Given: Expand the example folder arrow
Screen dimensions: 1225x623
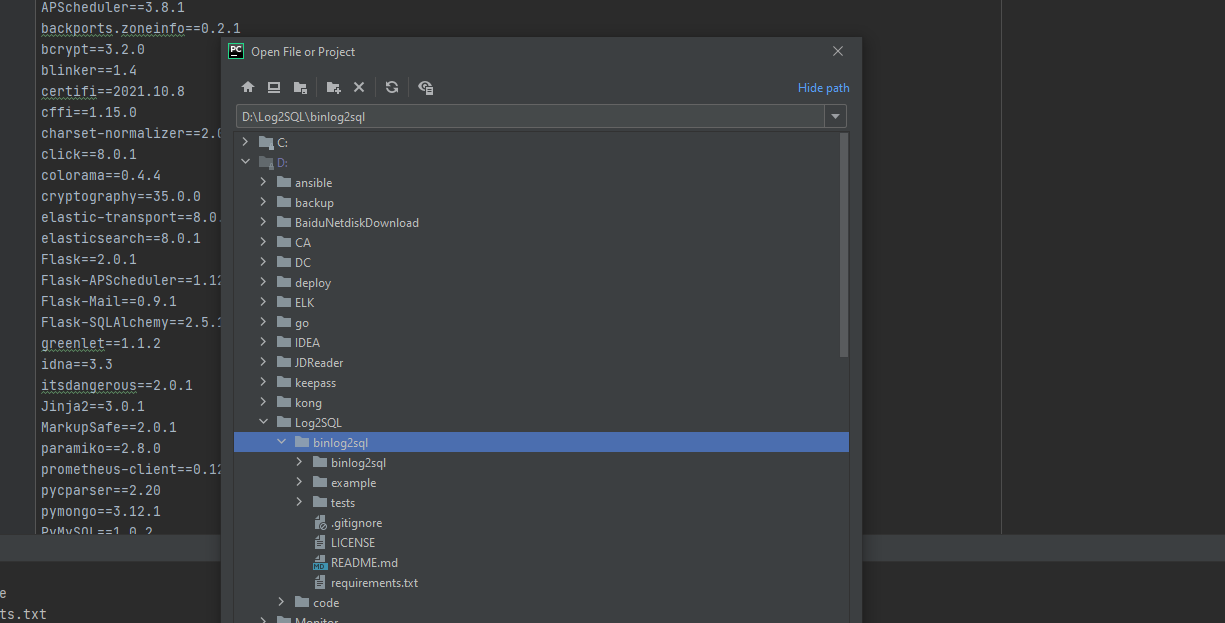Looking at the screenshot, I should click(x=300, y=482).
